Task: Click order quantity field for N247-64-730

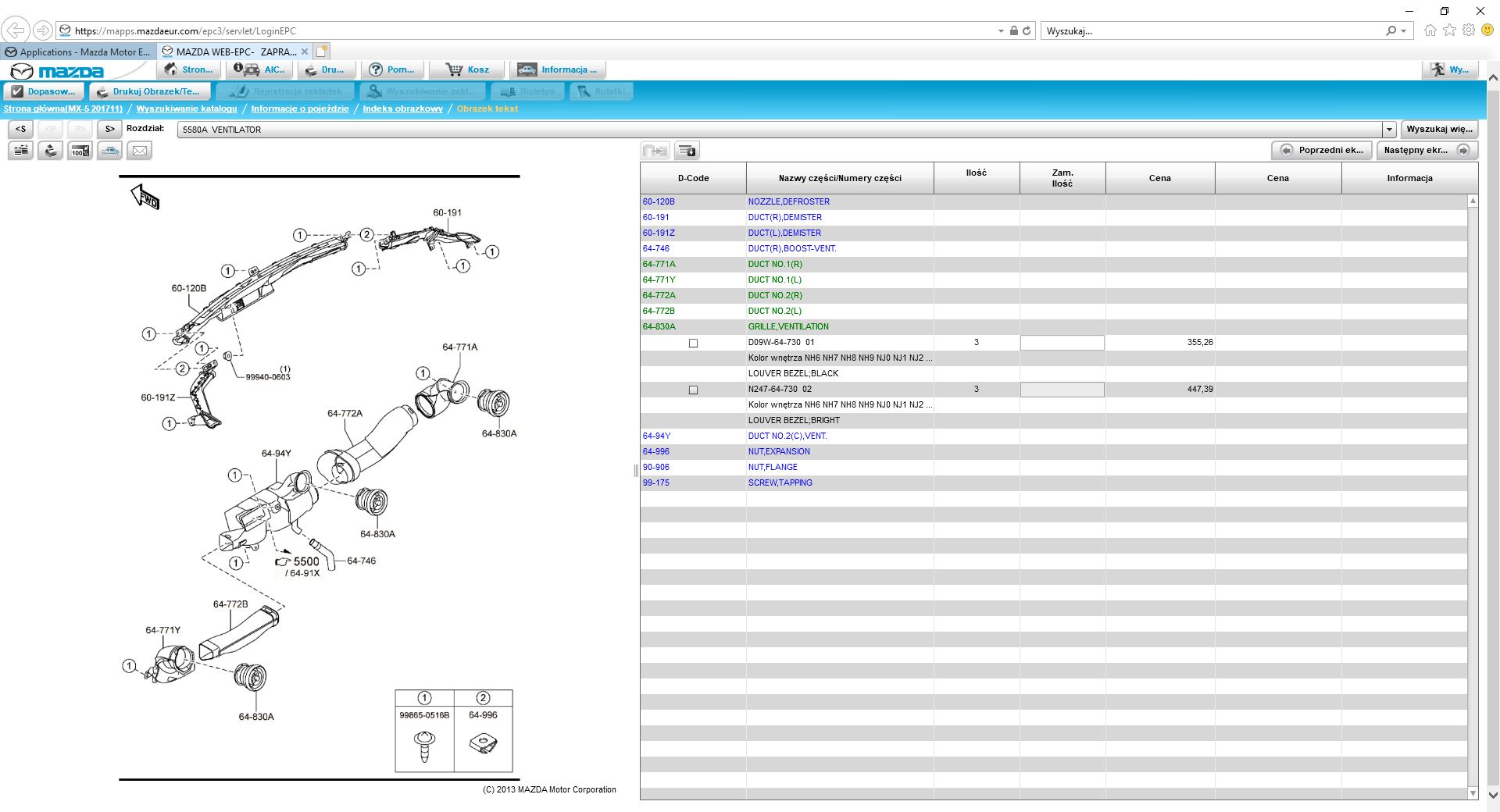Action: [x=1062, y=390]
